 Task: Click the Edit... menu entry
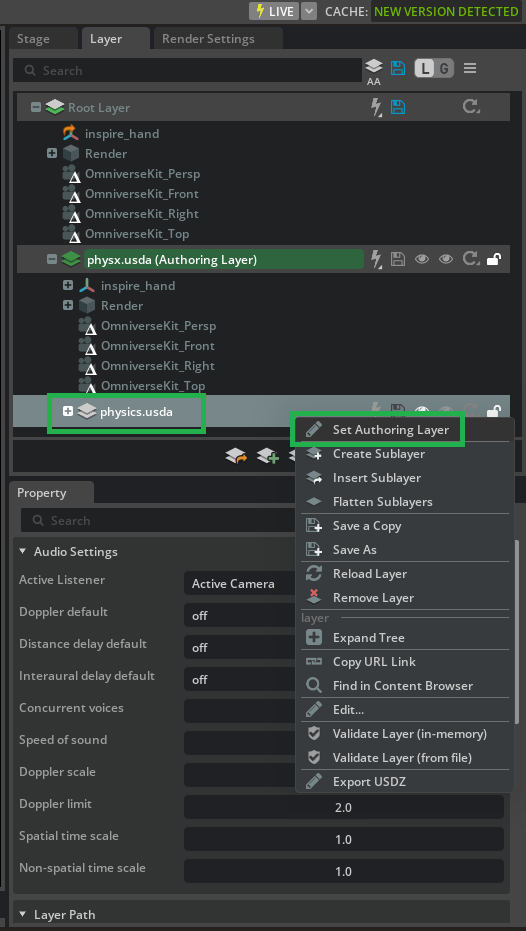point(348,710)
